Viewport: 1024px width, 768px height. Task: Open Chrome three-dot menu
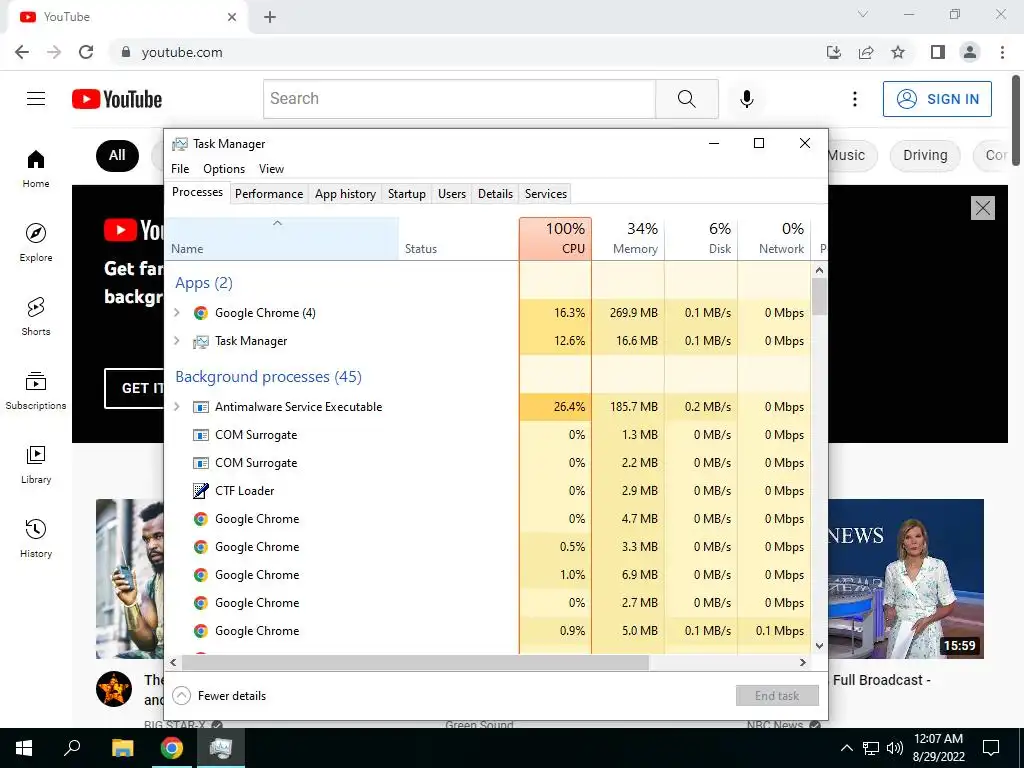(x=1002, y=52)
